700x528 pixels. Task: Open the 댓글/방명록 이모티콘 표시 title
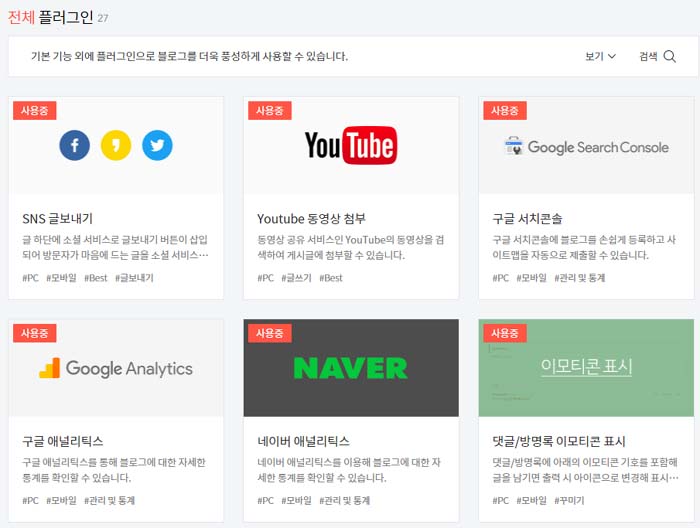pyautogui.click(x=558, y=441)
